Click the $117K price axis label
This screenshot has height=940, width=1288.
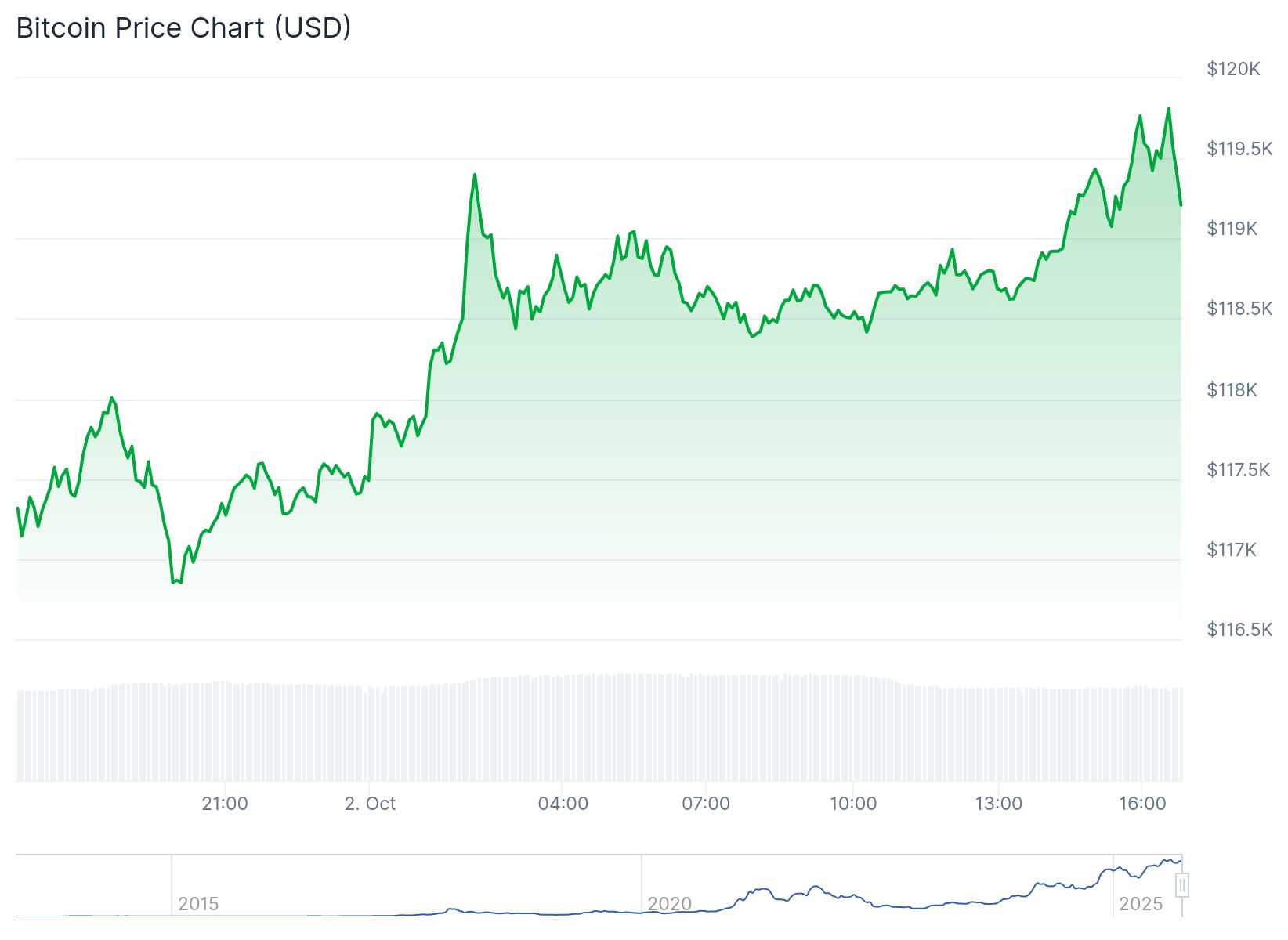[1232, 550]
